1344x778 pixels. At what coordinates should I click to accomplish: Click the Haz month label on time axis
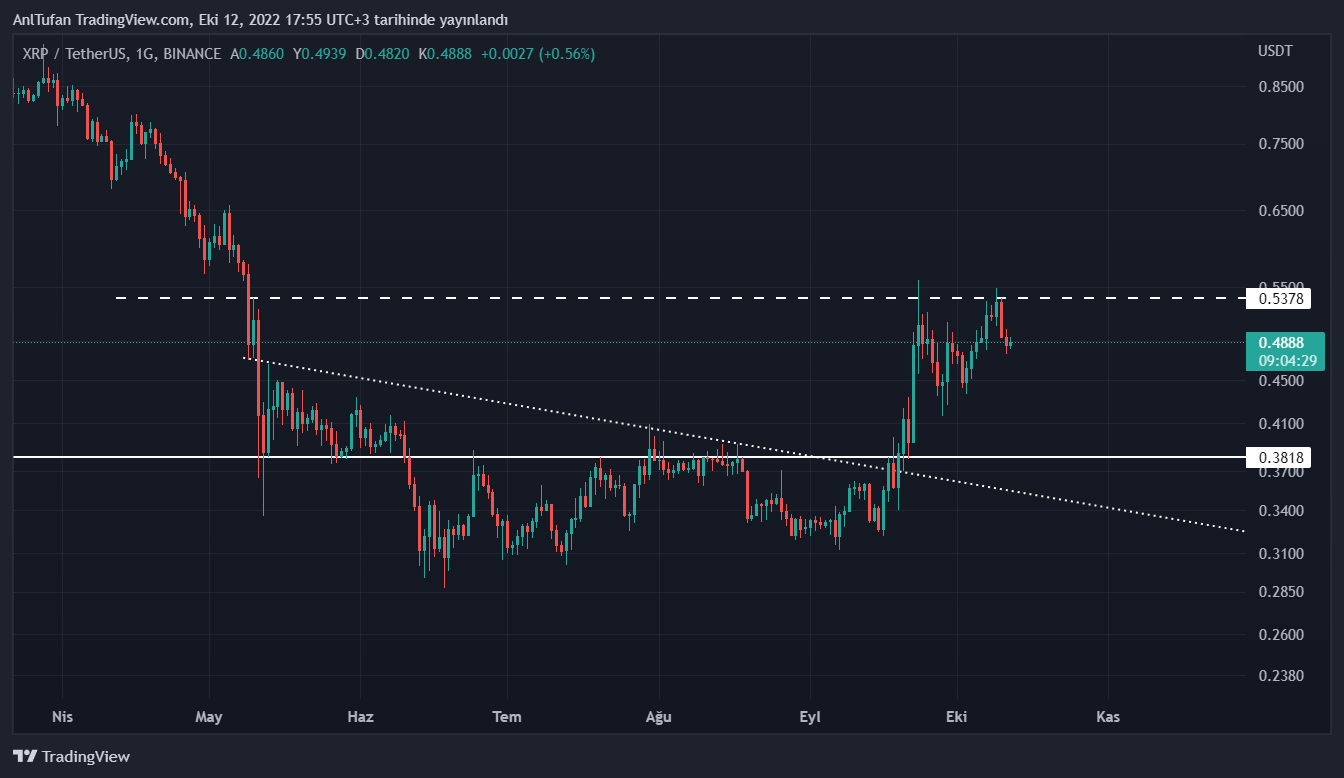click(360, 717)
